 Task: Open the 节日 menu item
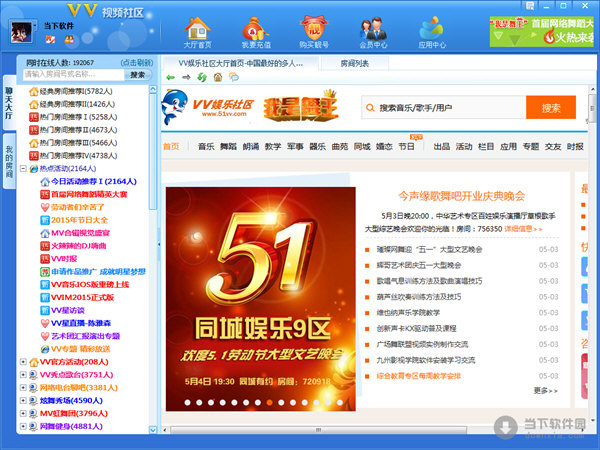coord(406,146)
